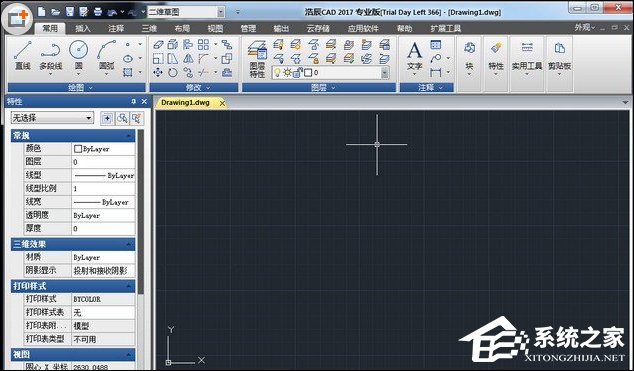Viewport: 634px width, 371px height.
Task: Open 图层特性 layer properties manager
Action: [x=257, y=59]
